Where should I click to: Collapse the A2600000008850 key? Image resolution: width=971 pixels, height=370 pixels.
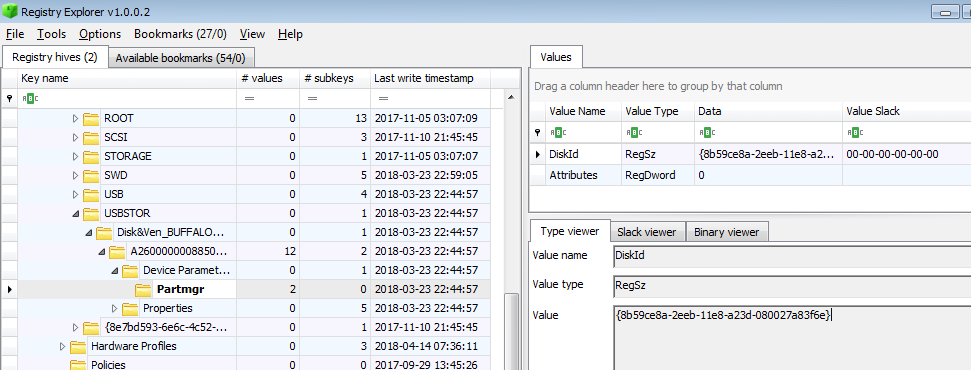click(102, 252)
